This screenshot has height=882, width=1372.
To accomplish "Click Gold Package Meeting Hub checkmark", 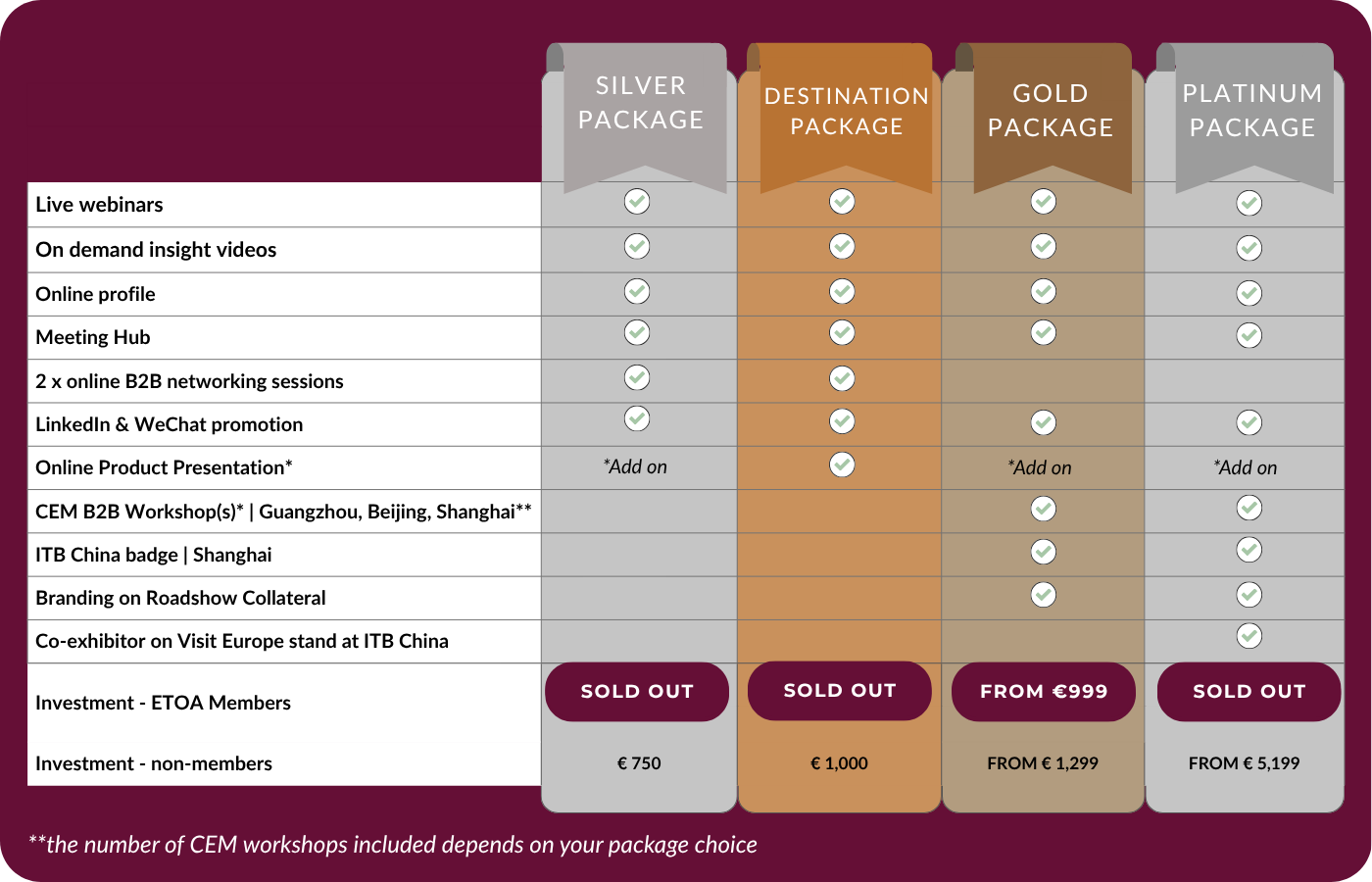I will 1044,333.
